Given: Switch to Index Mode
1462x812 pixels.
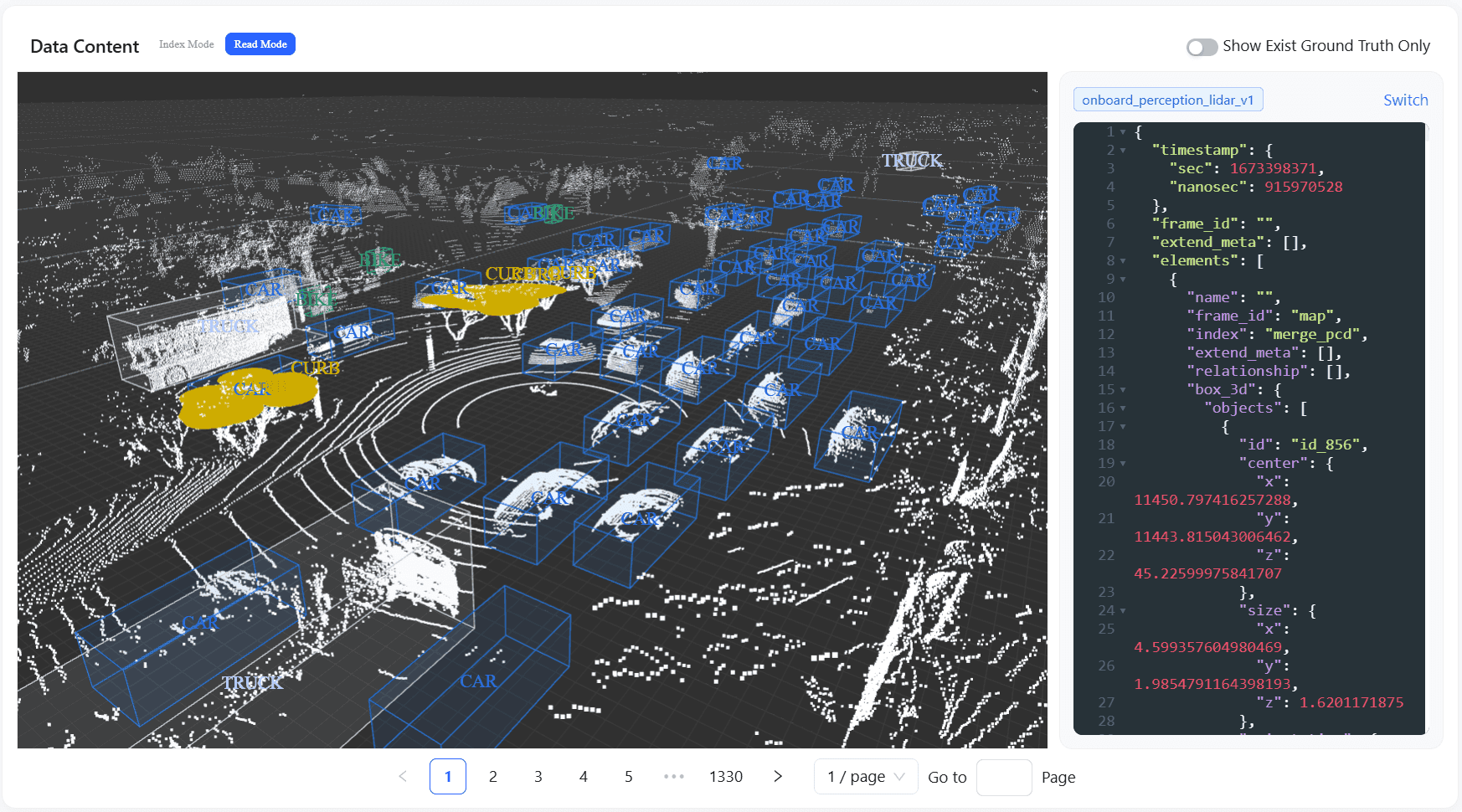Looking at the screenshot, I should coord(186,44).
